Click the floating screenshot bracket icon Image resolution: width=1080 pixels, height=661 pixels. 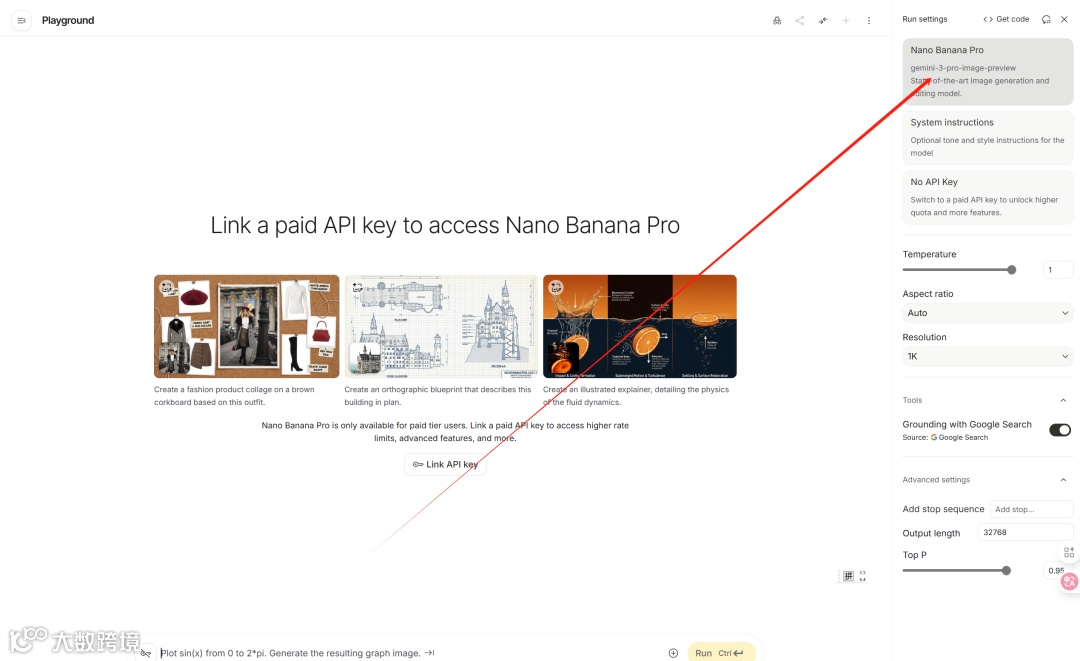(x=862, y=576)
